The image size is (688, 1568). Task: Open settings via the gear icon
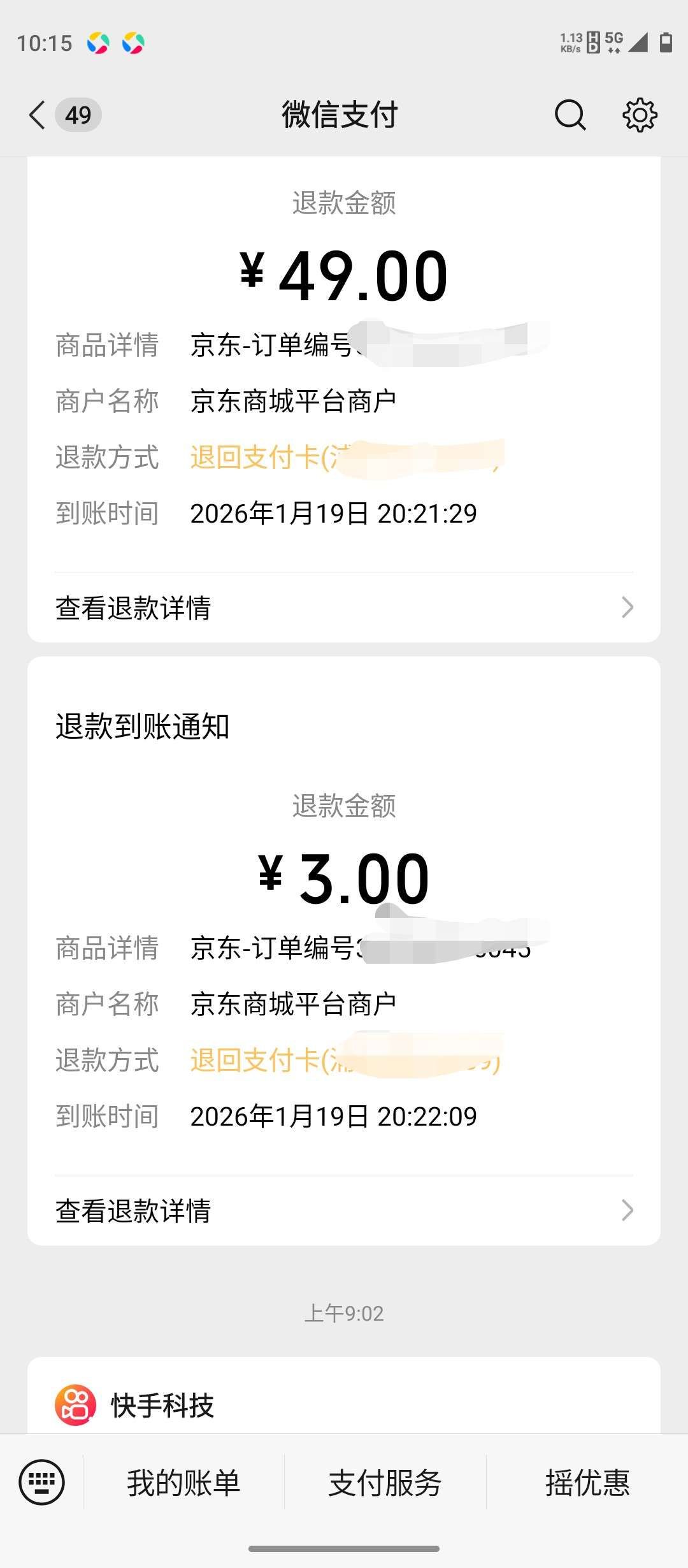(640, 115)
